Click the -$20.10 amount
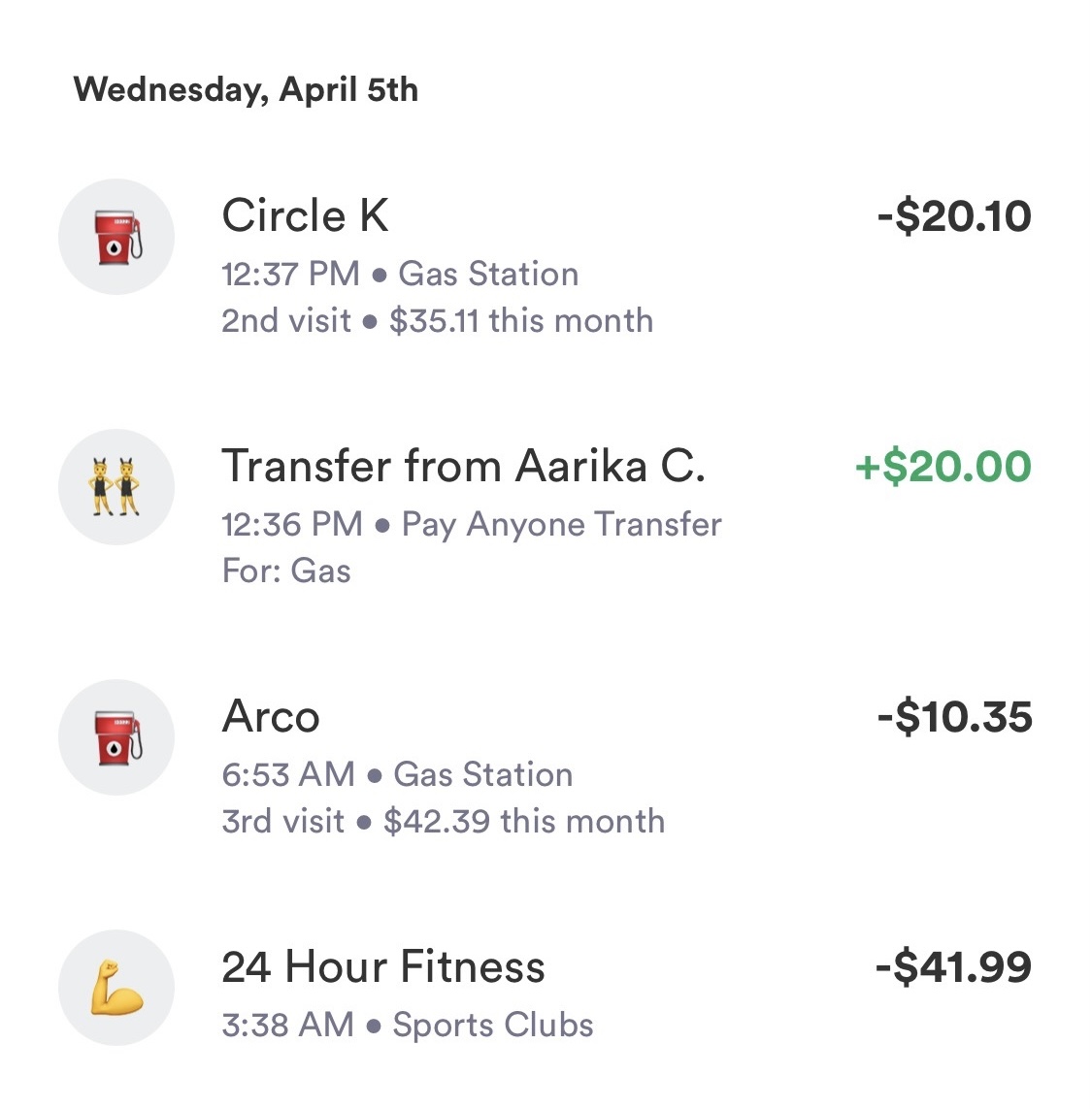This screenshot has width=1092, height=1109. point(954,216)
